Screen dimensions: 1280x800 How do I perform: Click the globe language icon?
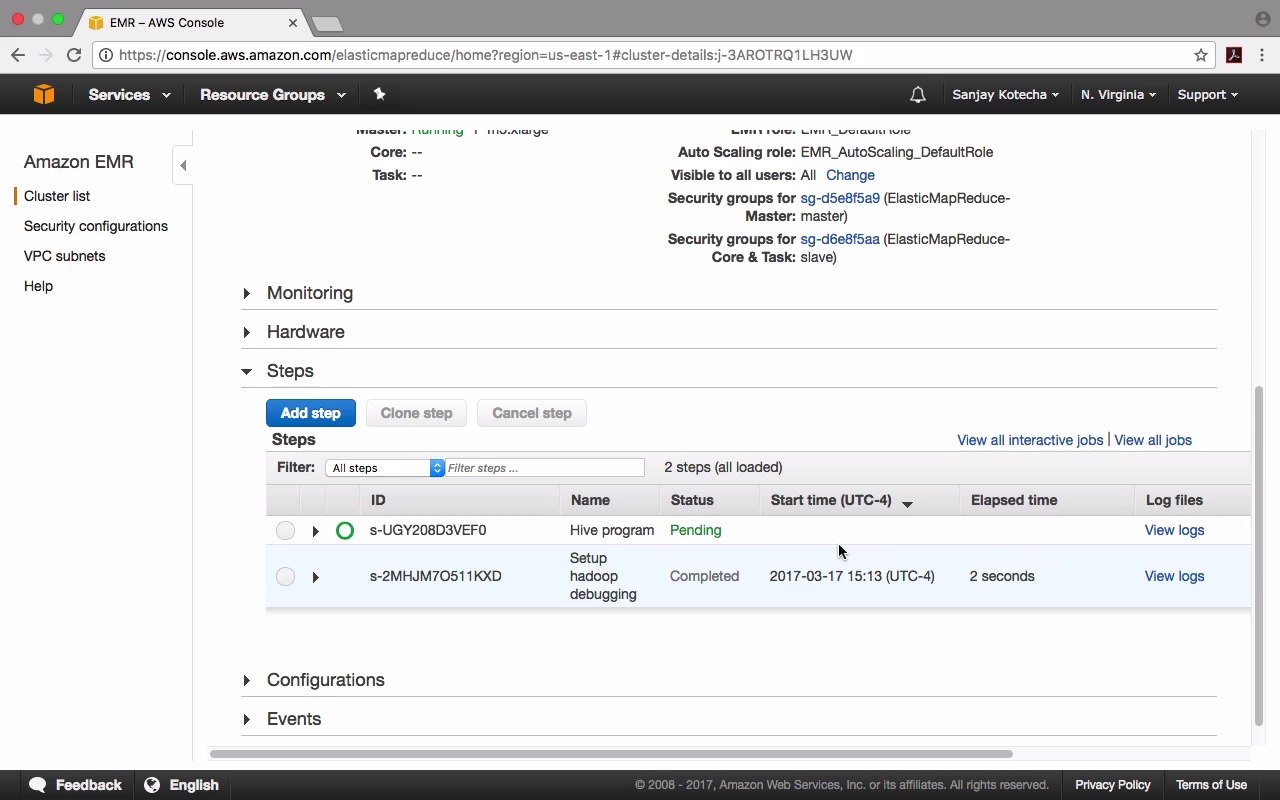coord(152,785)
